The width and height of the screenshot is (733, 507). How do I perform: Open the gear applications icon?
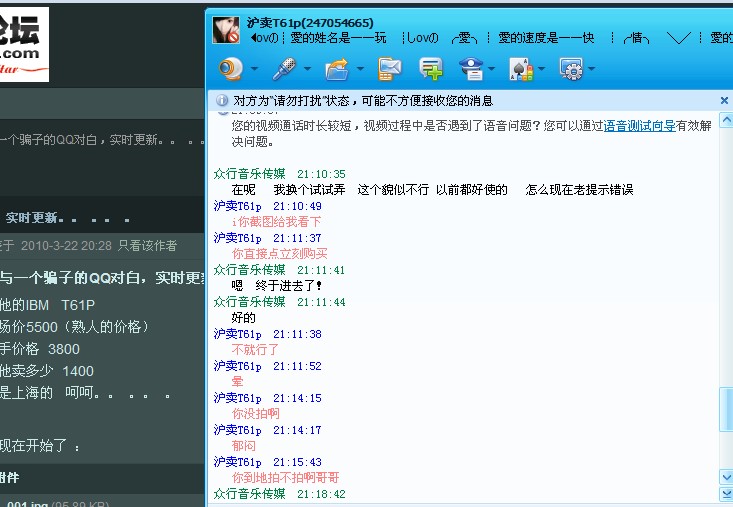[x=571, y=69]
